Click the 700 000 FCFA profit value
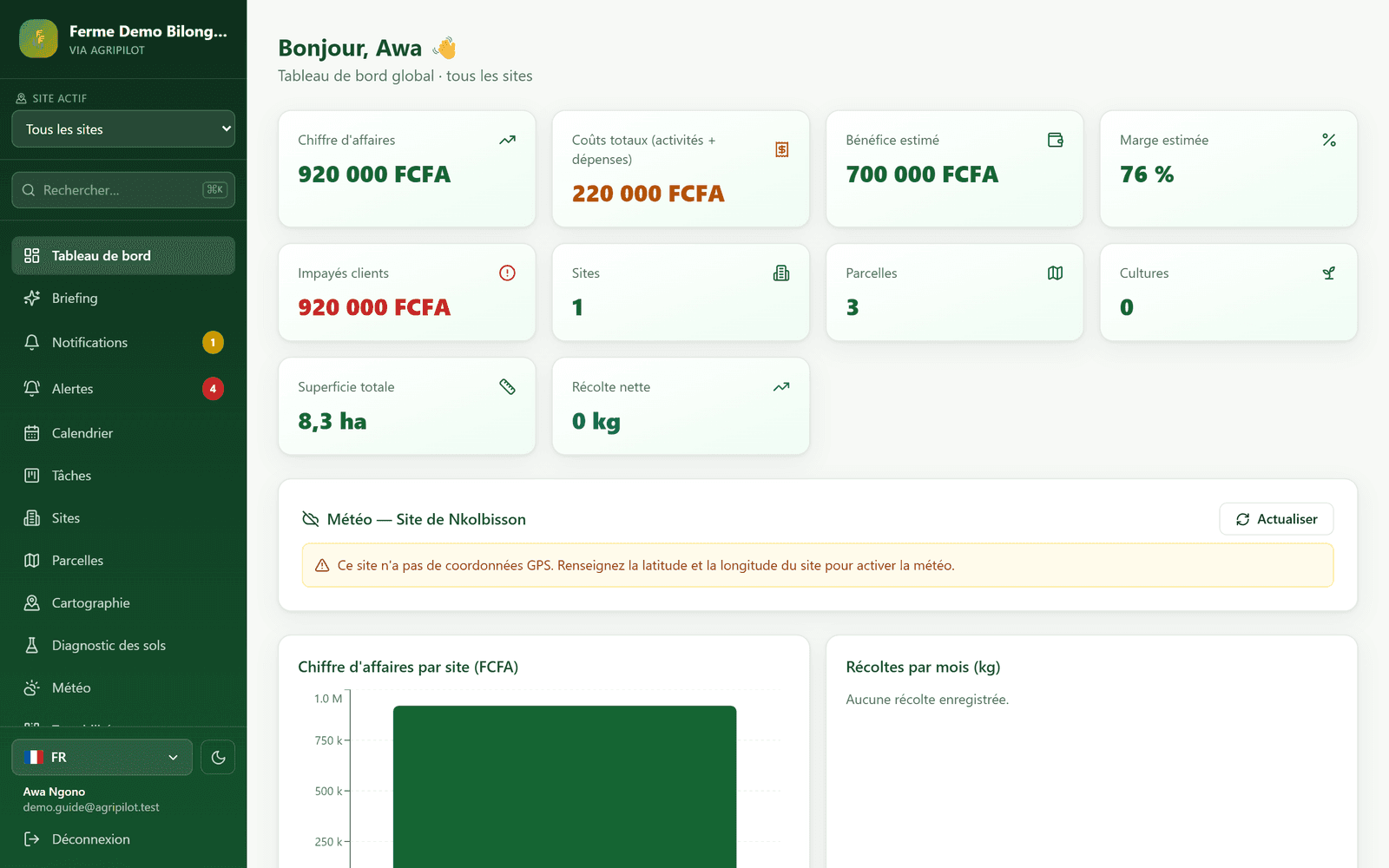The width and height of the screenshot is (1389, 868). (922, 174)
